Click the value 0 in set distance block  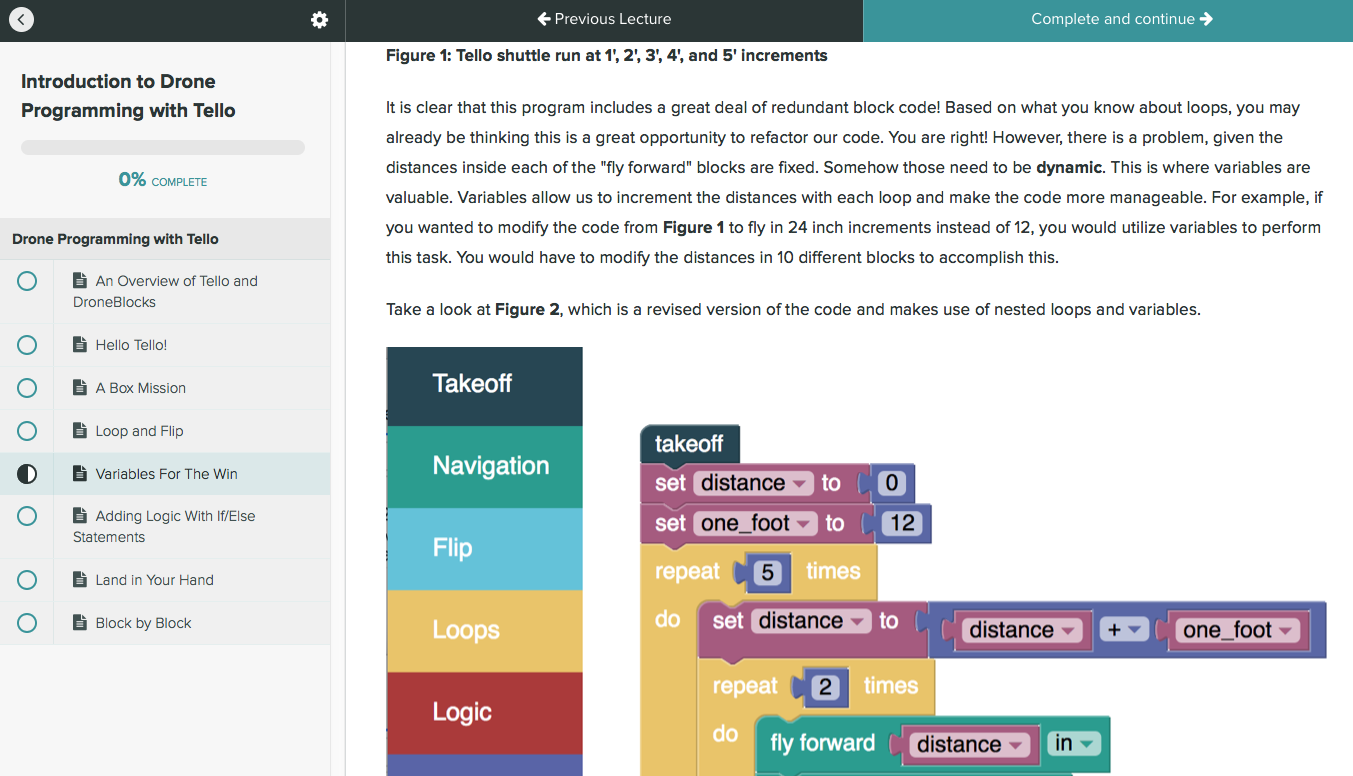pyautogui.click(x=892, y=483)
